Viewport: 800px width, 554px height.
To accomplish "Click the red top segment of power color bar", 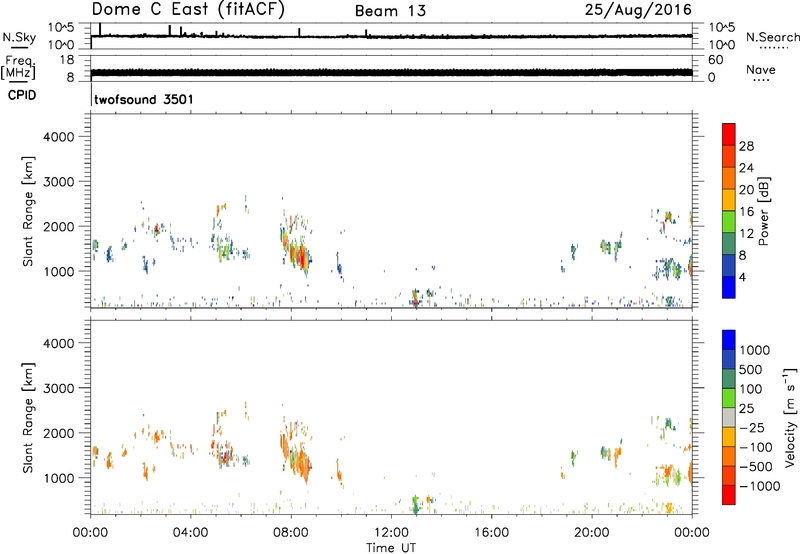I will click(x=729, y=134).
